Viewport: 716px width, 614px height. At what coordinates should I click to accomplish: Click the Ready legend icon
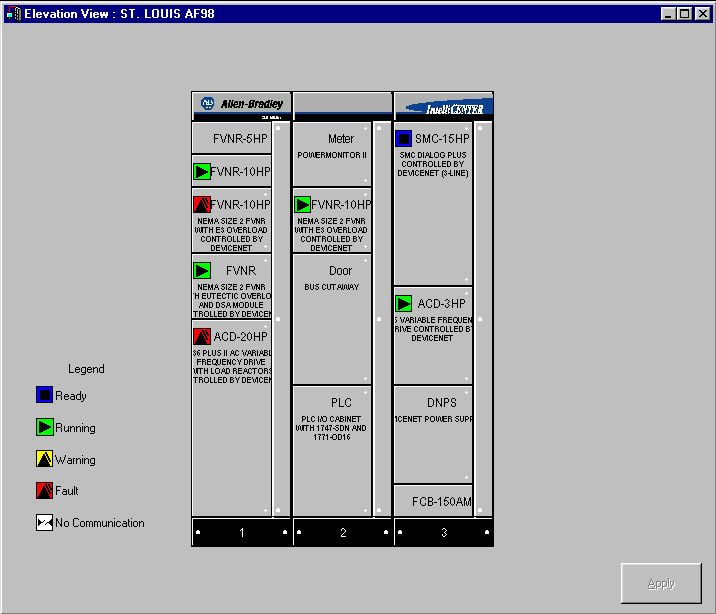(x=44, y=394)
